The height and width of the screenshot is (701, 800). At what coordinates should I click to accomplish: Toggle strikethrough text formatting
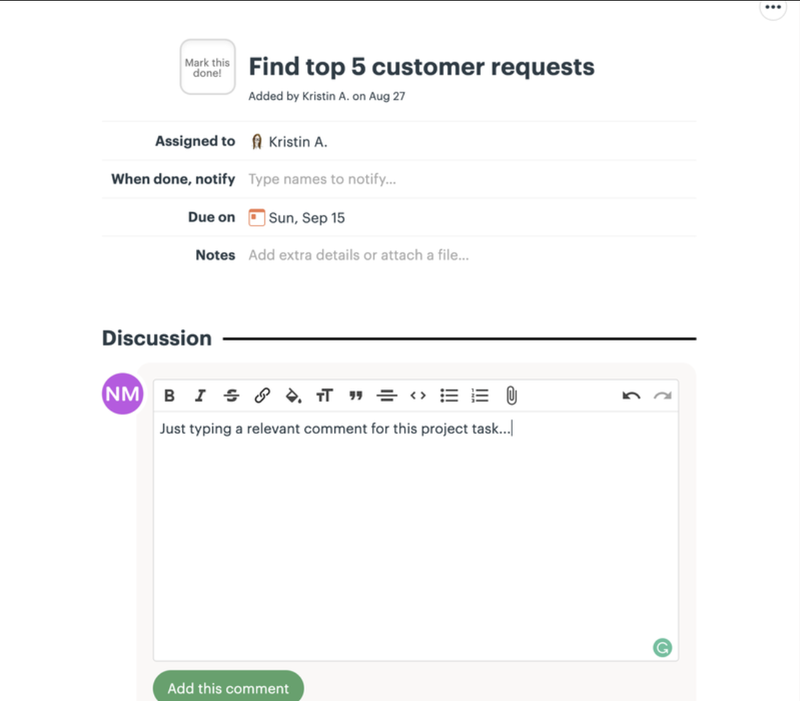(x=232, y=395)
